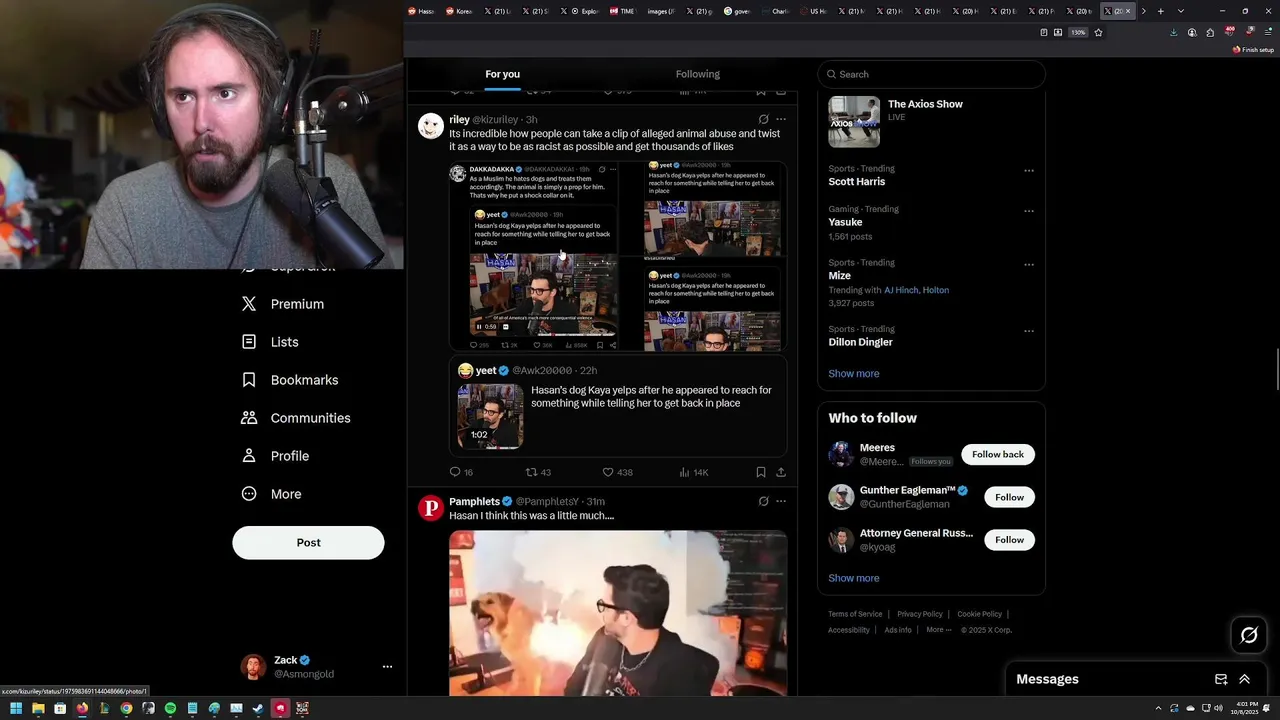Switch to the Following tab
The image size is (1280, 720).
point(697,74)
